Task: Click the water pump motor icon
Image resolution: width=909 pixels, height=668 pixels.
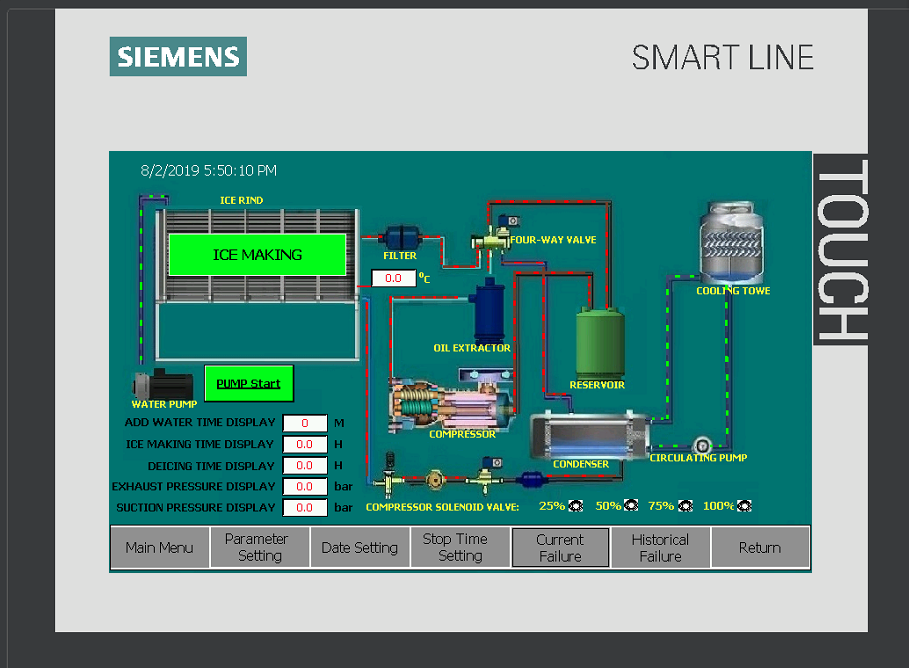Action: point(162,385)
